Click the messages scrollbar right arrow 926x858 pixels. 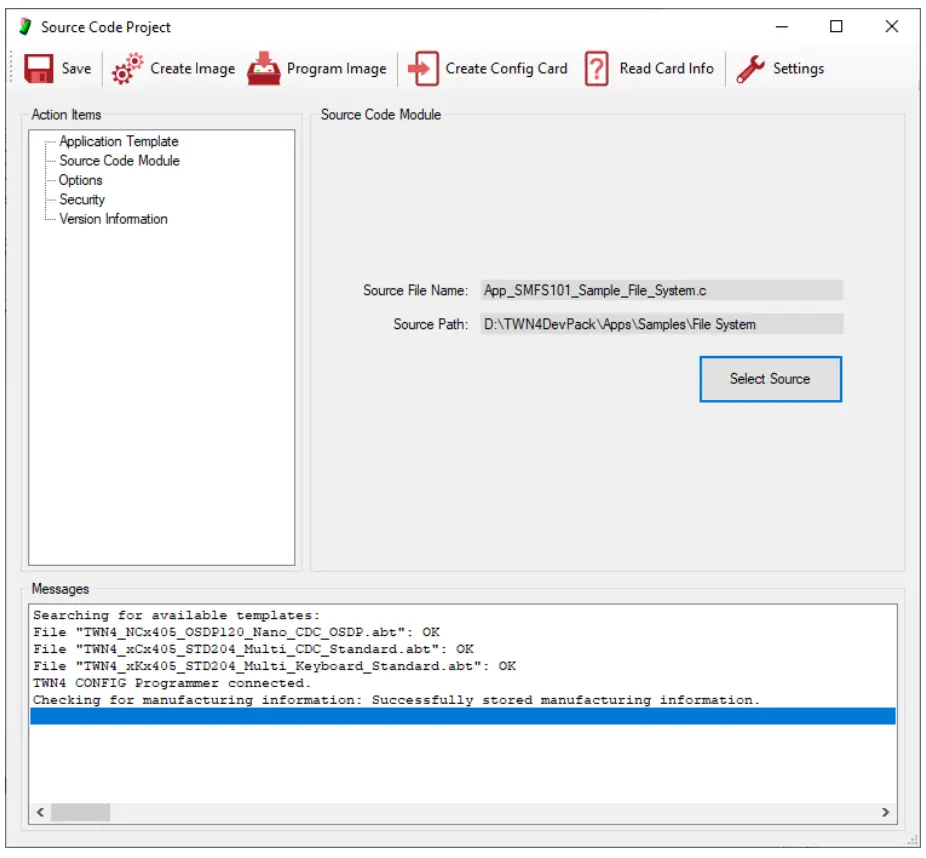[x=886, y=813]
